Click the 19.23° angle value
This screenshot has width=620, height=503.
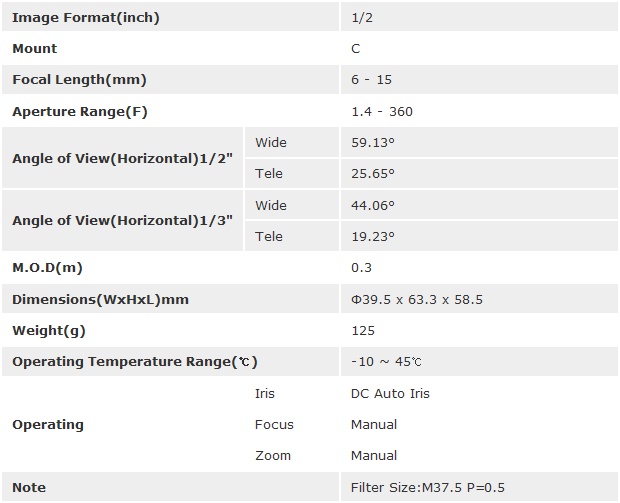click(x=373, y=236)
